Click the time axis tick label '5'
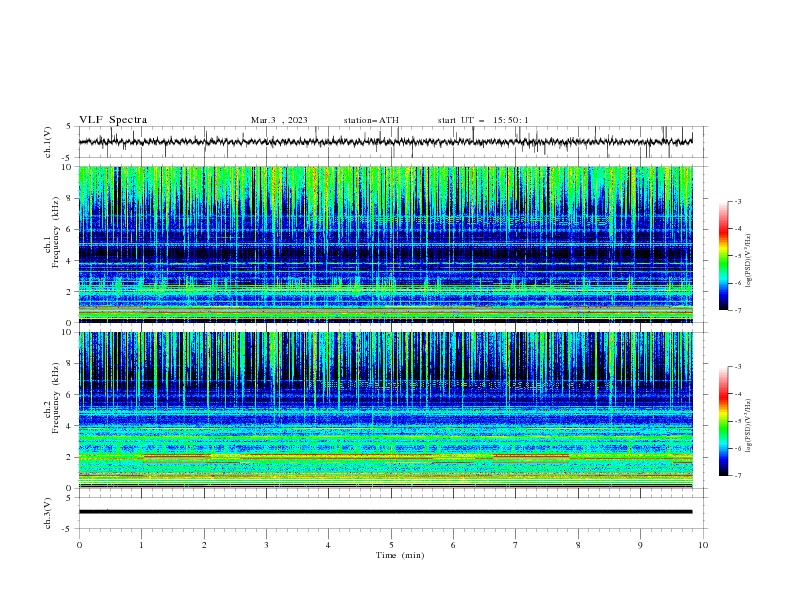The height and width of the screenshot is (612, 792). point(391,545)
